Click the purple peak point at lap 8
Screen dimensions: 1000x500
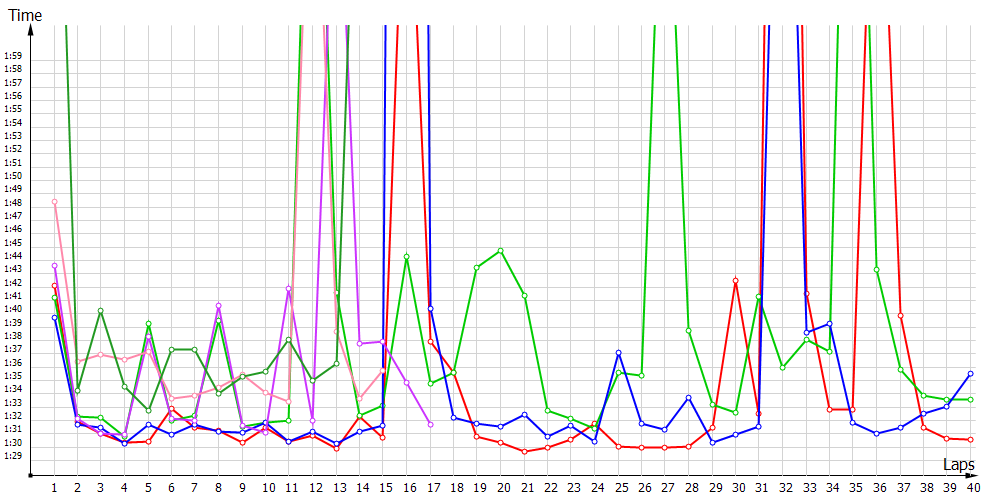(x=218, y=305)
